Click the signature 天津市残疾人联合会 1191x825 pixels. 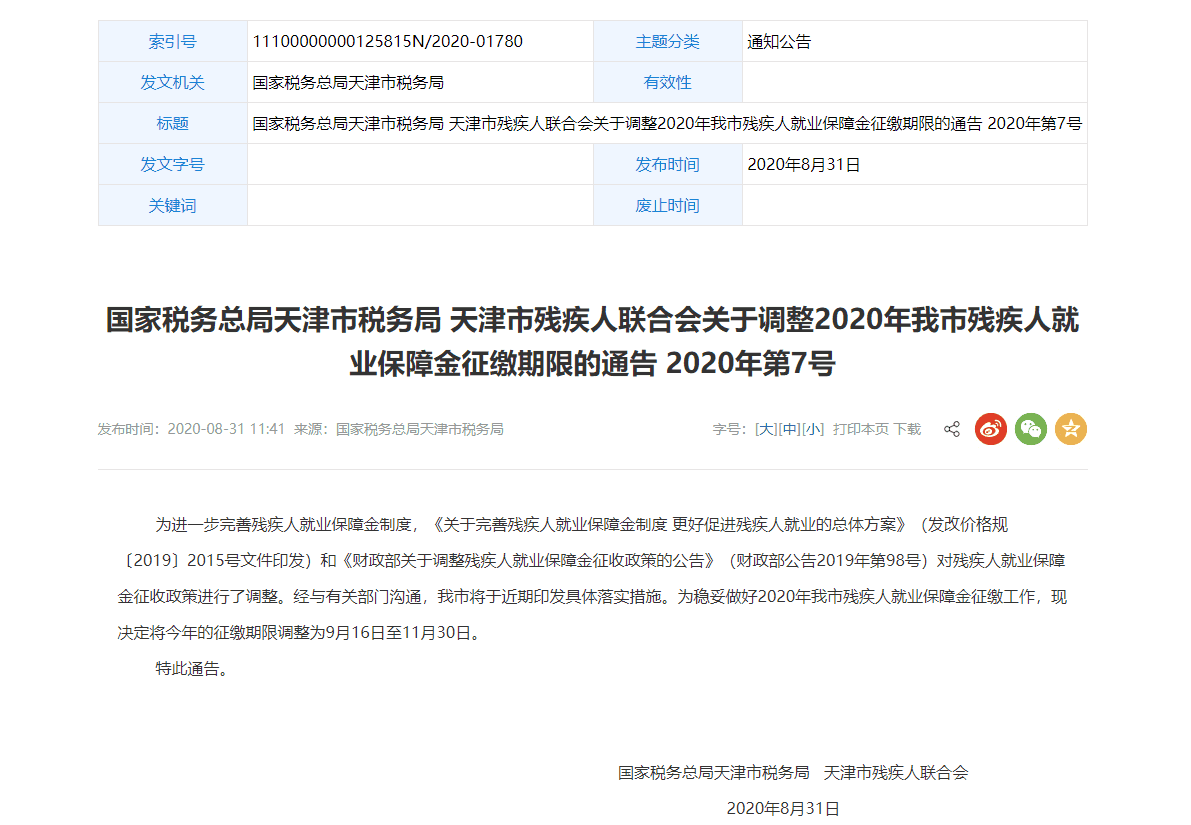point(896,773)
